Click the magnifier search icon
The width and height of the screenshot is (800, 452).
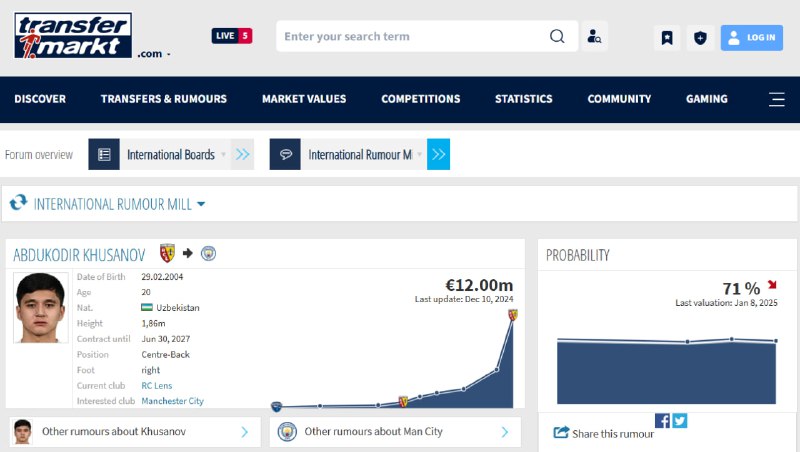pyautogui.click(x=557, y=36)
